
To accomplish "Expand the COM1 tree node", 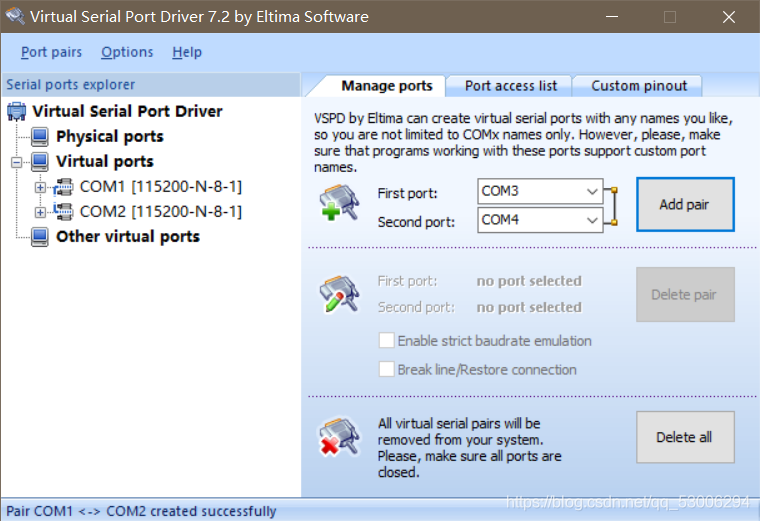I will pos(40,187).
